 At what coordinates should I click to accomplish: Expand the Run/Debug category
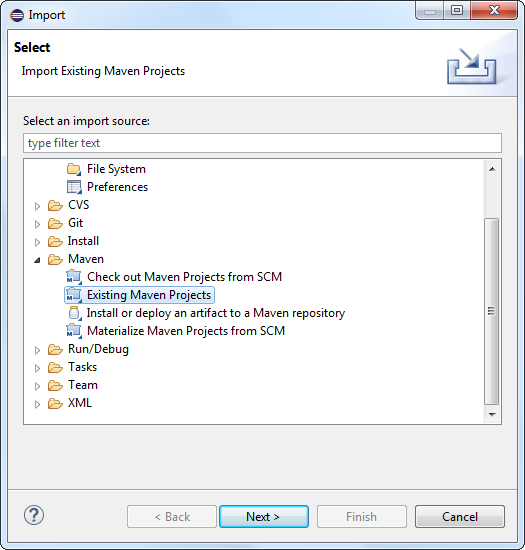(x=38, y=350)
